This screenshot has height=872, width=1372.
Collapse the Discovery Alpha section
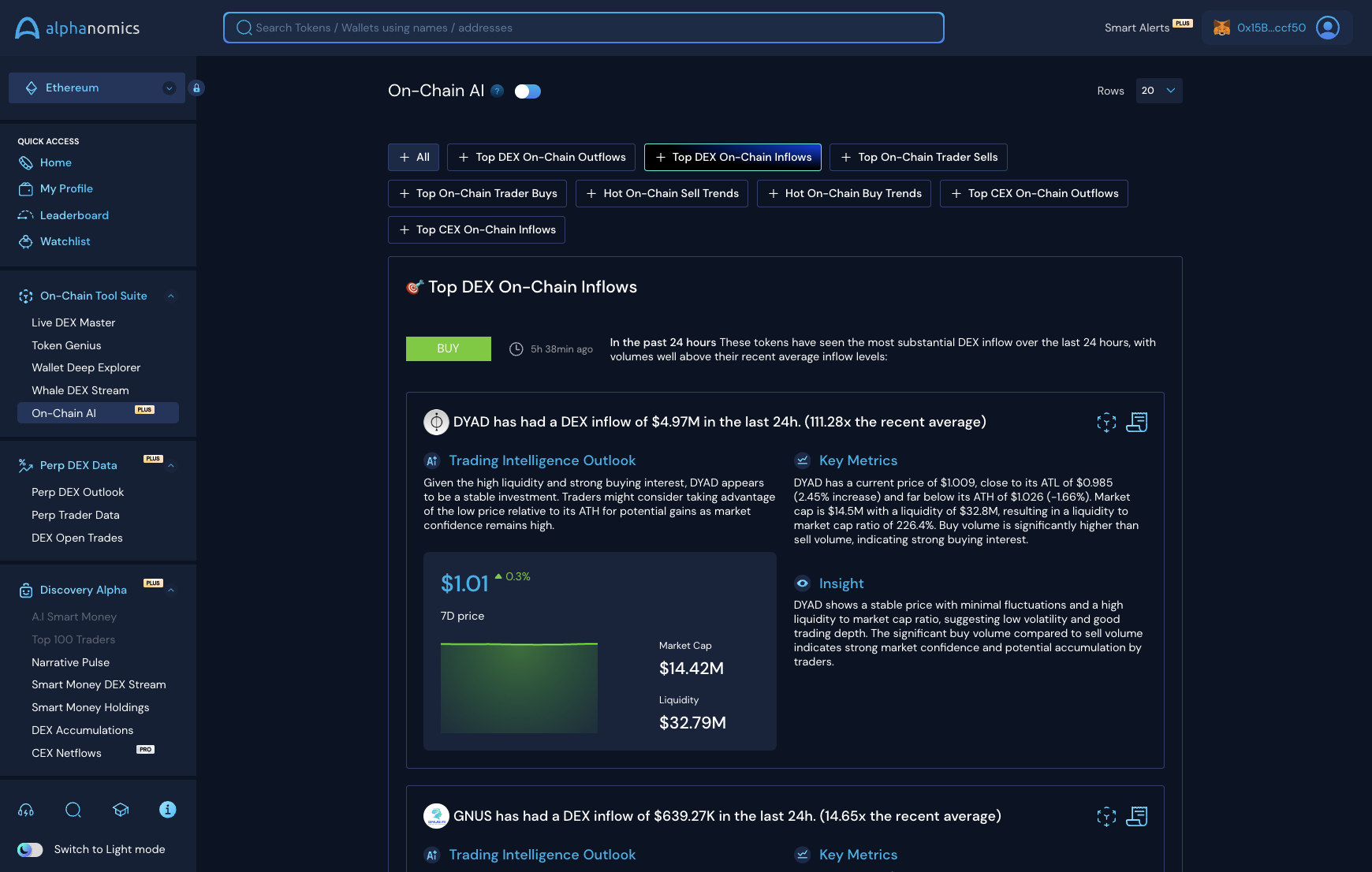click(171, 591)
